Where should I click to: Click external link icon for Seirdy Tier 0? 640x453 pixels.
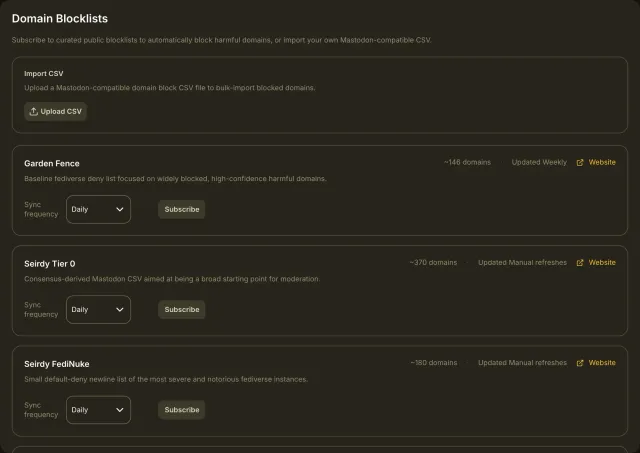point(580,263)
